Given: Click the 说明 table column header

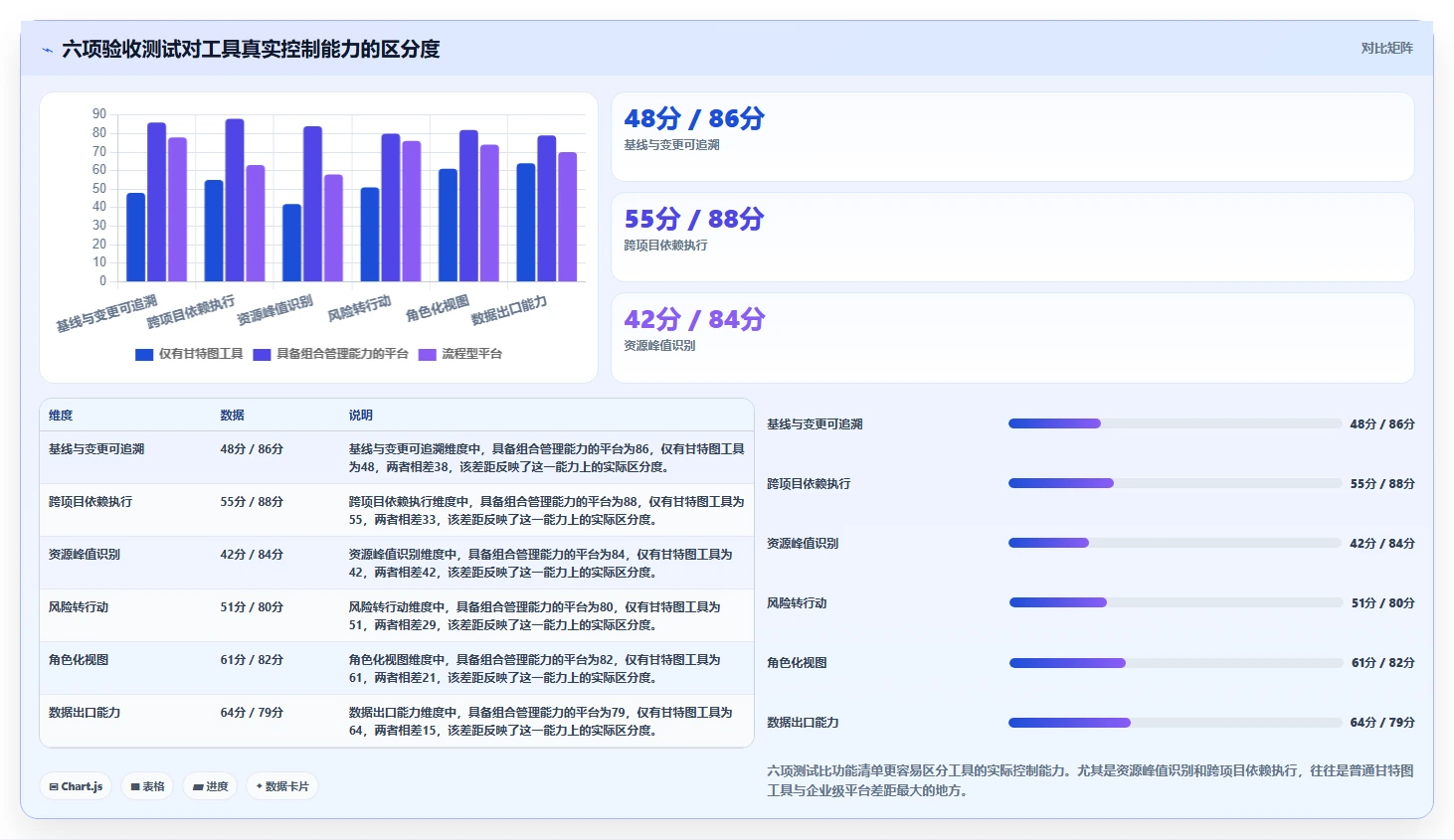Looking at the screenshot, I should pos(360,416).
